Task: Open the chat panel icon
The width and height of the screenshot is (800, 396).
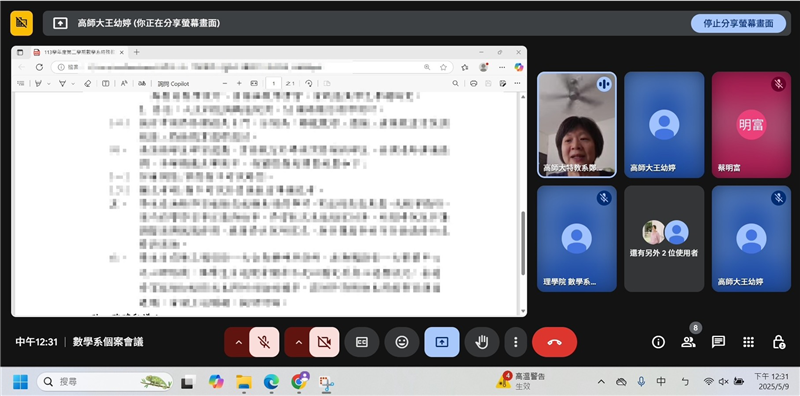Action: [x=718, y=342]
